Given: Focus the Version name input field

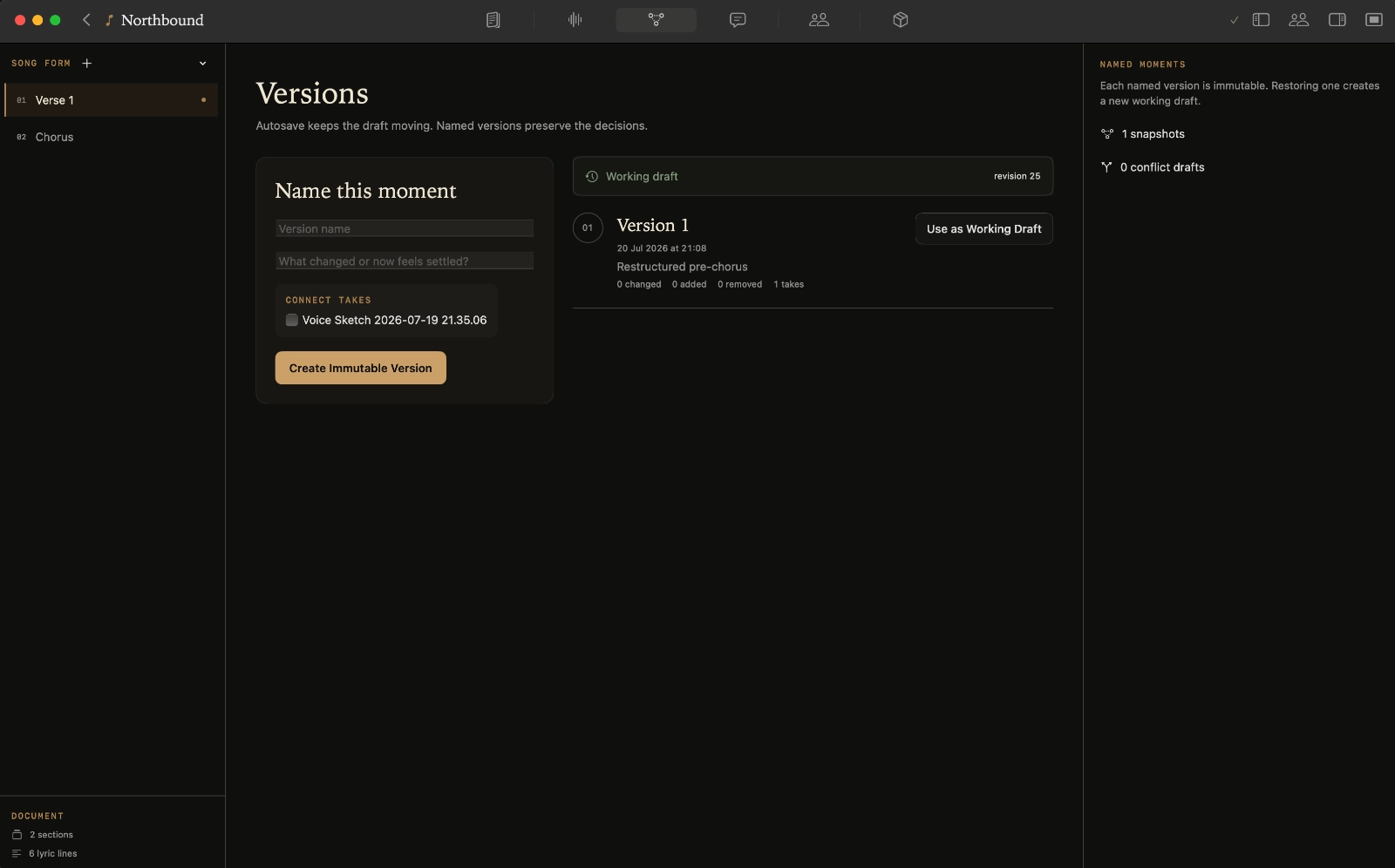Looking at the screenshot, I should click(x=405, y=228).
